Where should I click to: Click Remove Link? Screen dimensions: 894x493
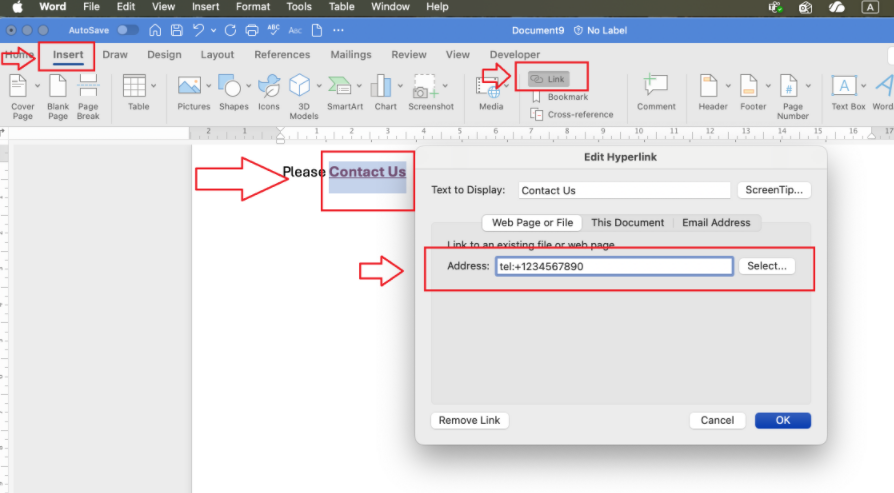[469, 421]
